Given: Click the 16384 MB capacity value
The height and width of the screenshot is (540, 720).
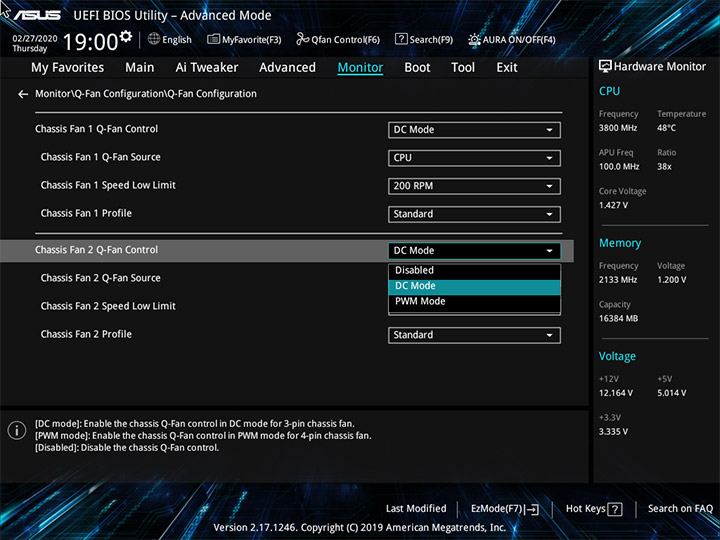Looking at the screenshot, I should pyautogui.click(x=618, y=318).
